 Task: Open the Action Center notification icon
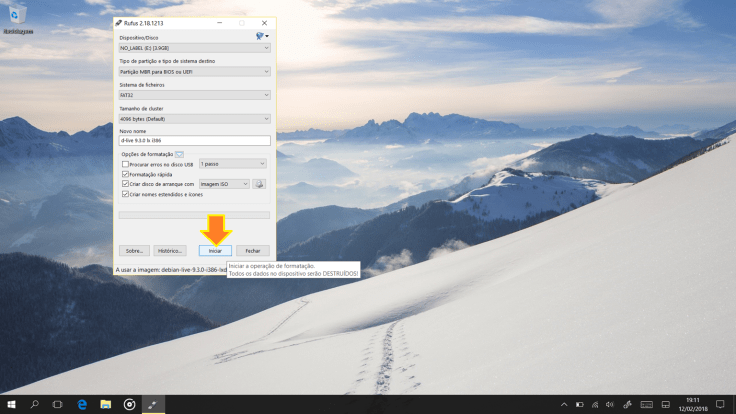click(x=722, y=405)
